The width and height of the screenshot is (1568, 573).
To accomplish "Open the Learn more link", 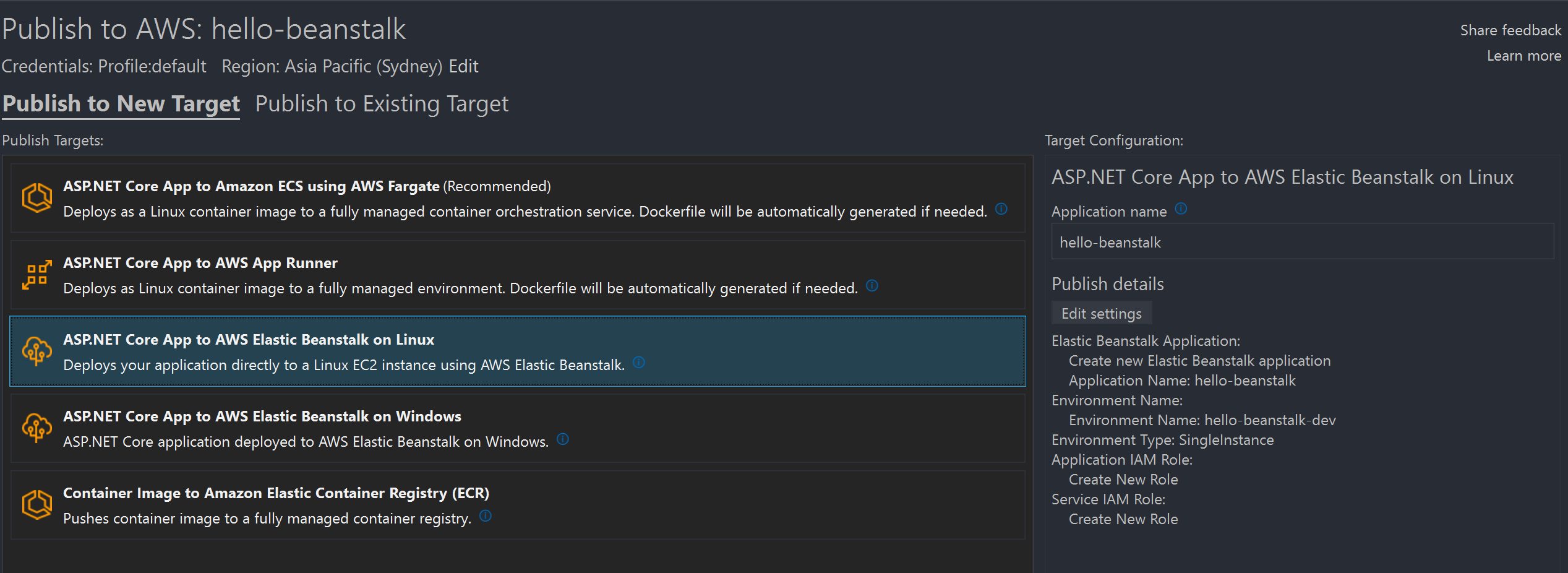I will click(1524, 56).
